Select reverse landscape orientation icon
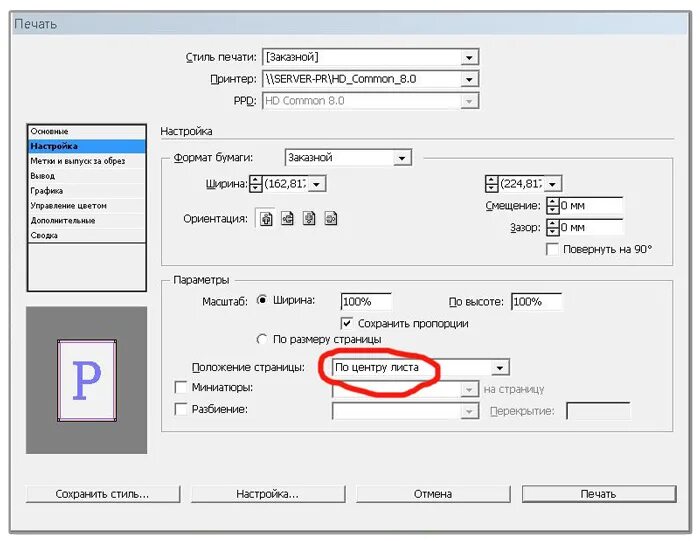The height and width of the screenshot is (541, 700). 330,219
